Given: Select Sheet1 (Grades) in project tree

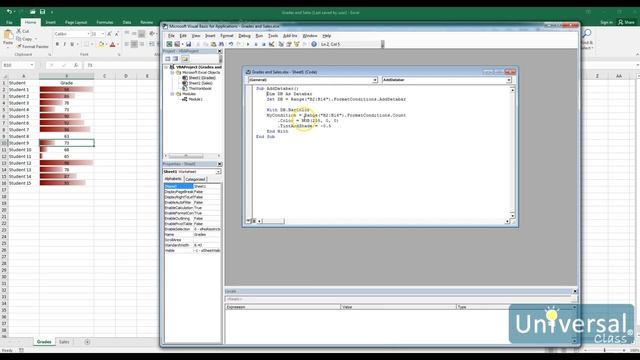Looking at the screenshot, I should [x=202, y=78].
